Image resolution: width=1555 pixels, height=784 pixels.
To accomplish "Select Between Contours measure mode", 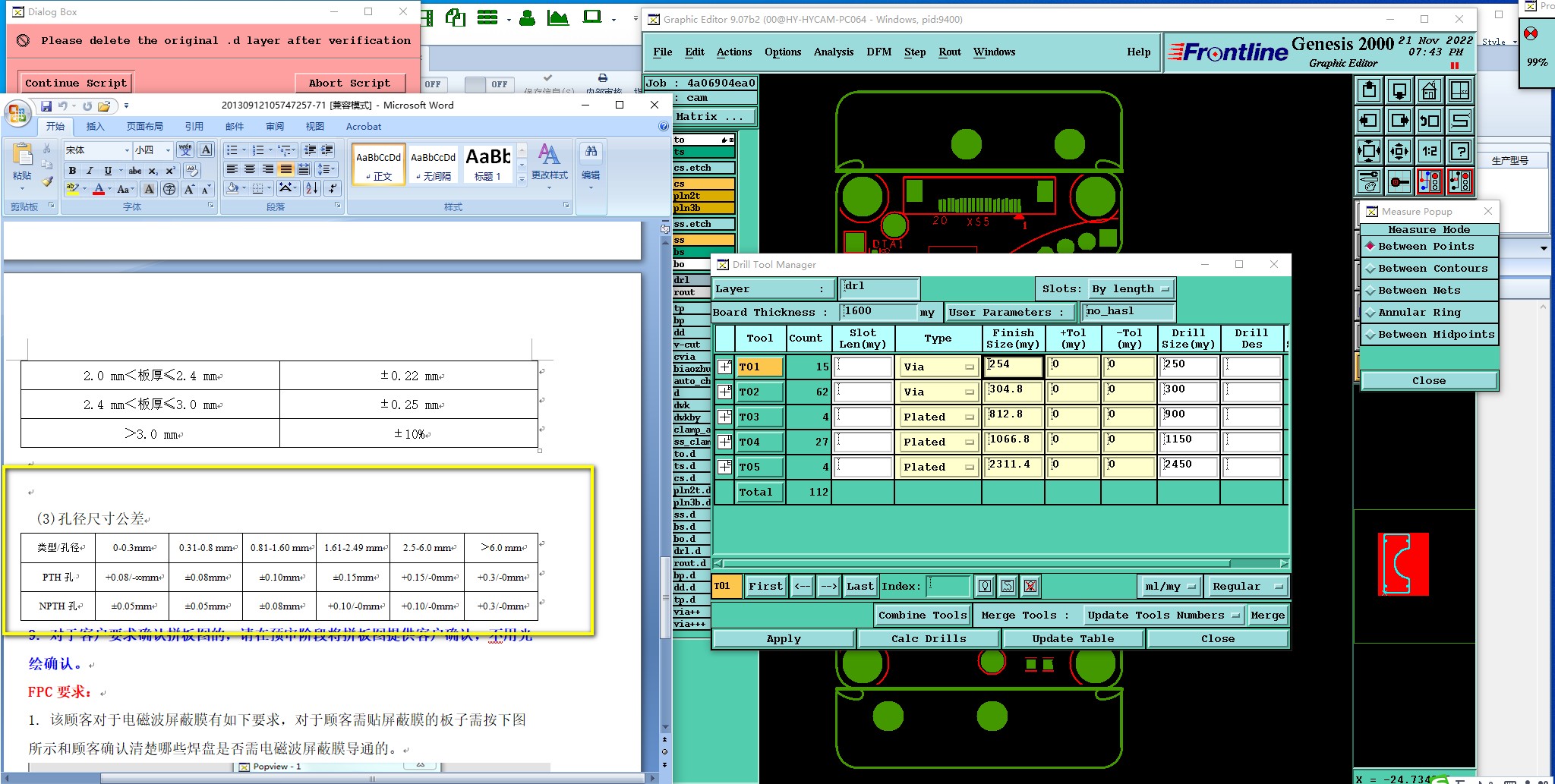I will 1429,268.
